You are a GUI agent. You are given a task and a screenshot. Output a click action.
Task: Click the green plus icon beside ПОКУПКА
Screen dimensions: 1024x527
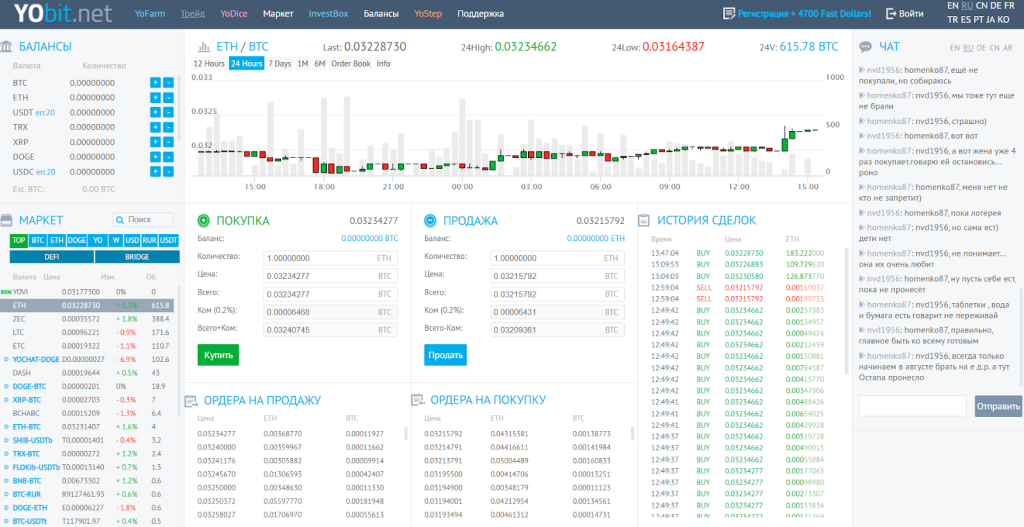coord(203,220)
